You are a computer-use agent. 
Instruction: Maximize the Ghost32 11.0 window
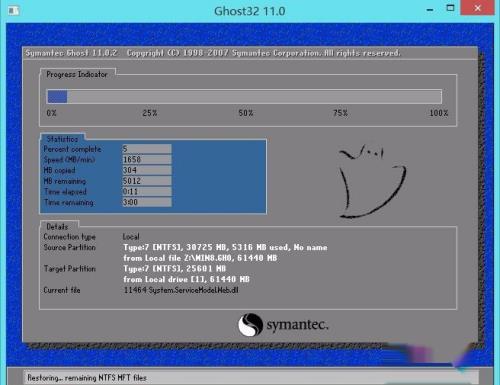[450, 8]
